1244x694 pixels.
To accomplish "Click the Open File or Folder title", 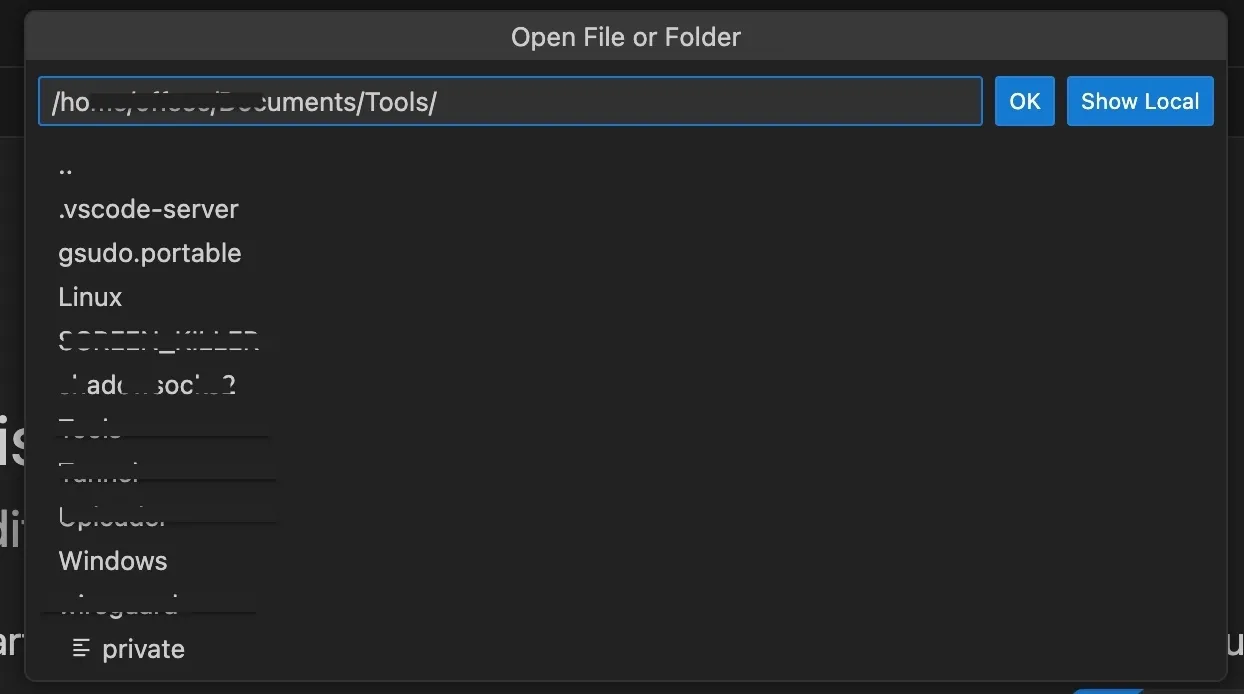I will (626, 36).
